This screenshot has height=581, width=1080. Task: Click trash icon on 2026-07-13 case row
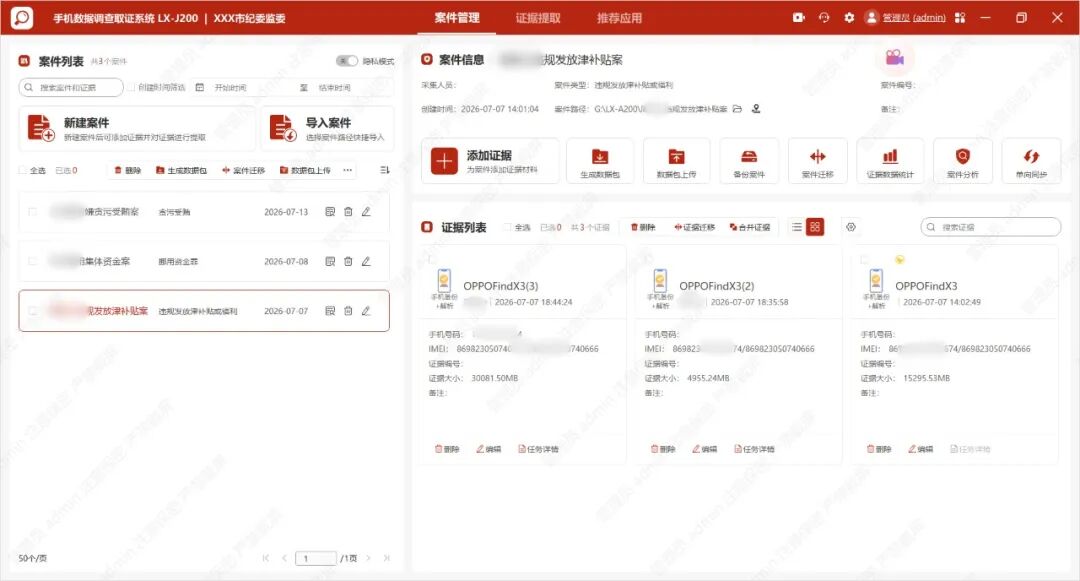[348, 212]
